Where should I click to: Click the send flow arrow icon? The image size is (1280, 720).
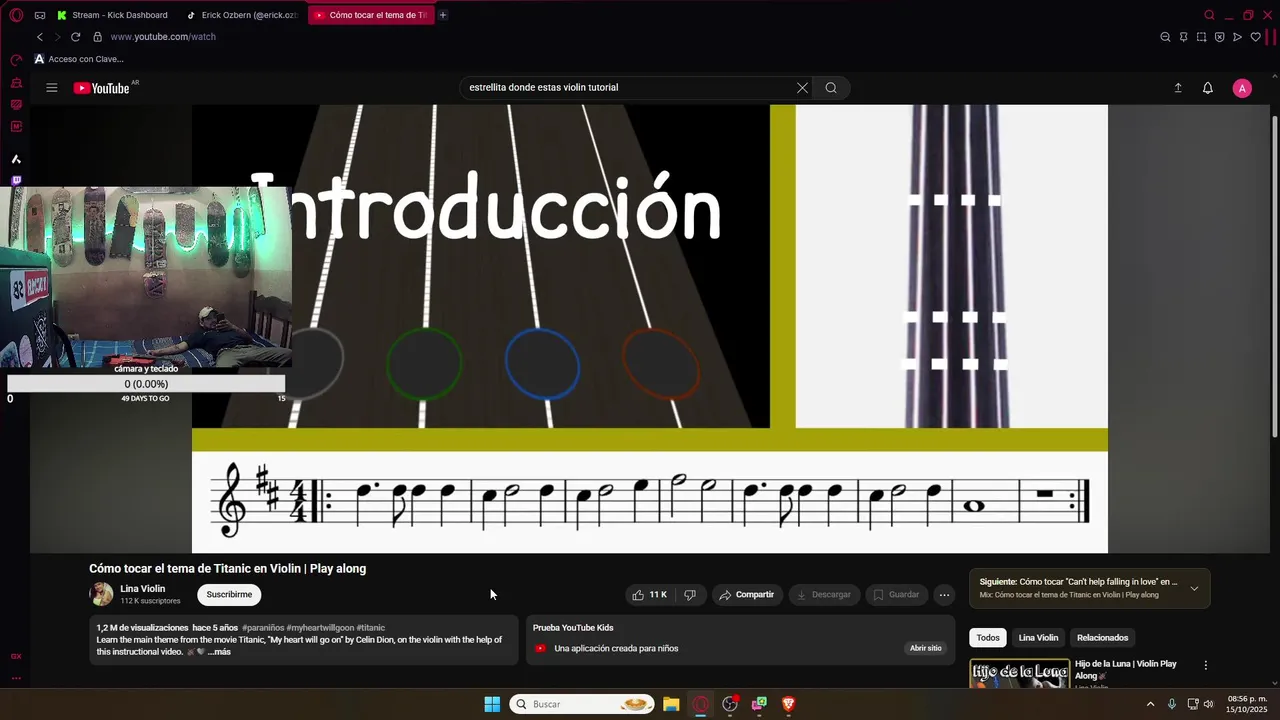[x=1237, y=37]
